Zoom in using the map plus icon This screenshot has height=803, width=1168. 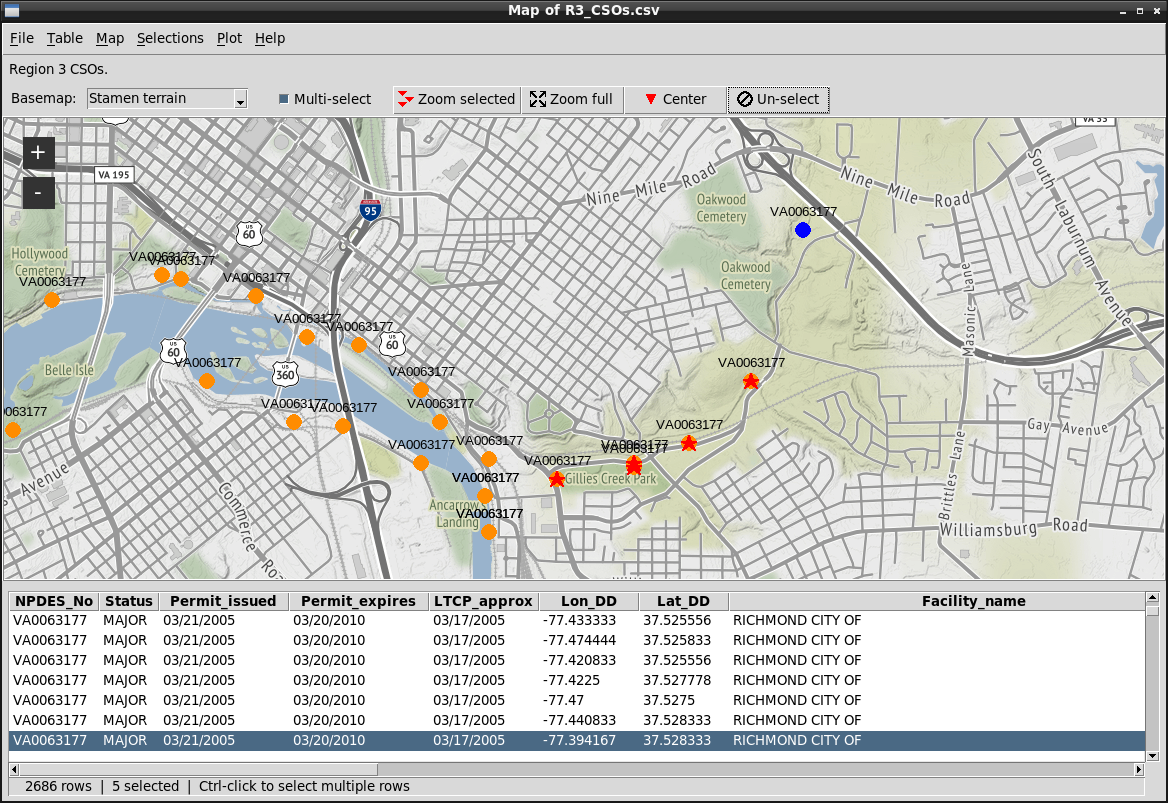(x=38, y=153)
